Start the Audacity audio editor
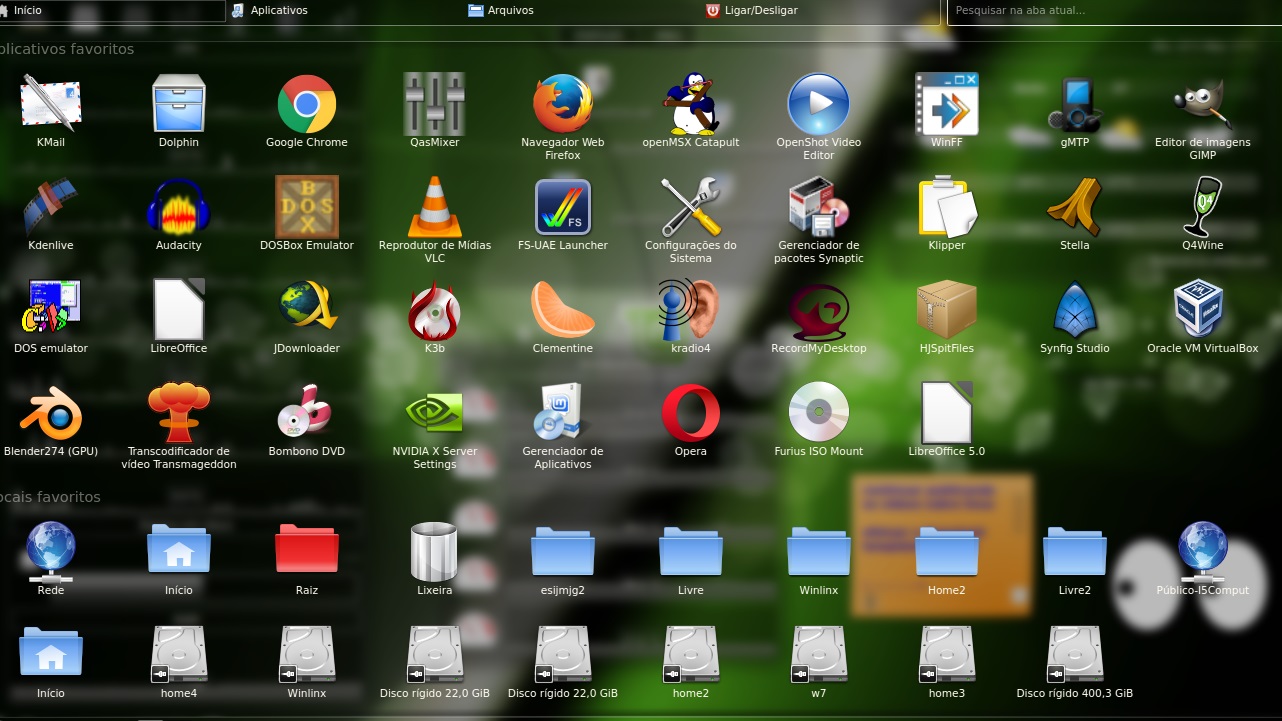The image size is (1282, 721). [179, 208]
